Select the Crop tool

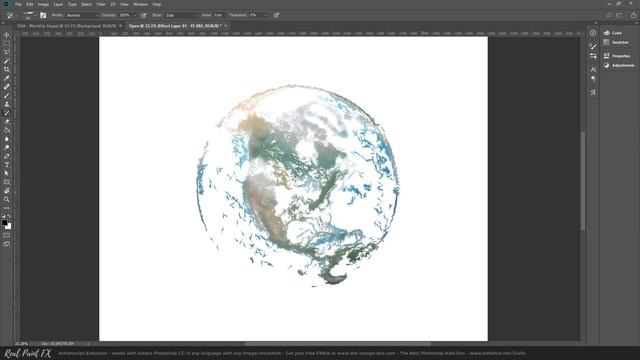[7, 69]
